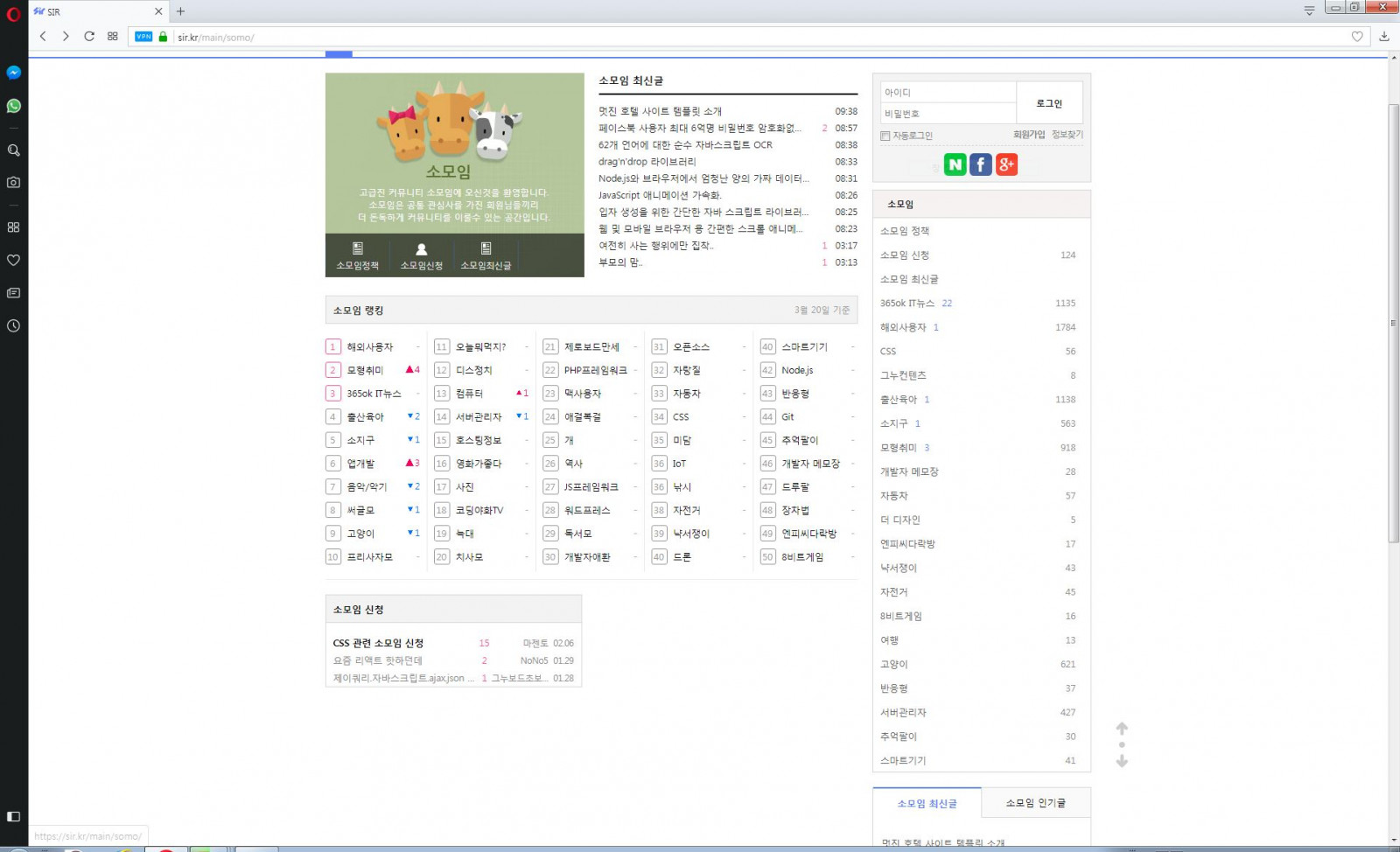This screenshot has height=852, width=1400.
Task: Select the 소모임 최신글 tab
Action: pos(927,803)
